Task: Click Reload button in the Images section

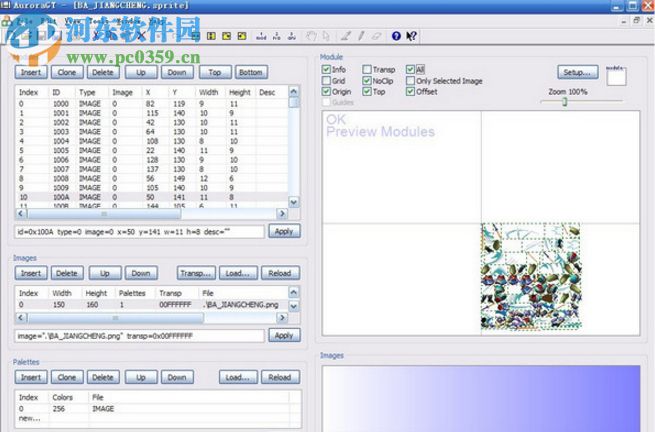Action: tap(280, 273)
